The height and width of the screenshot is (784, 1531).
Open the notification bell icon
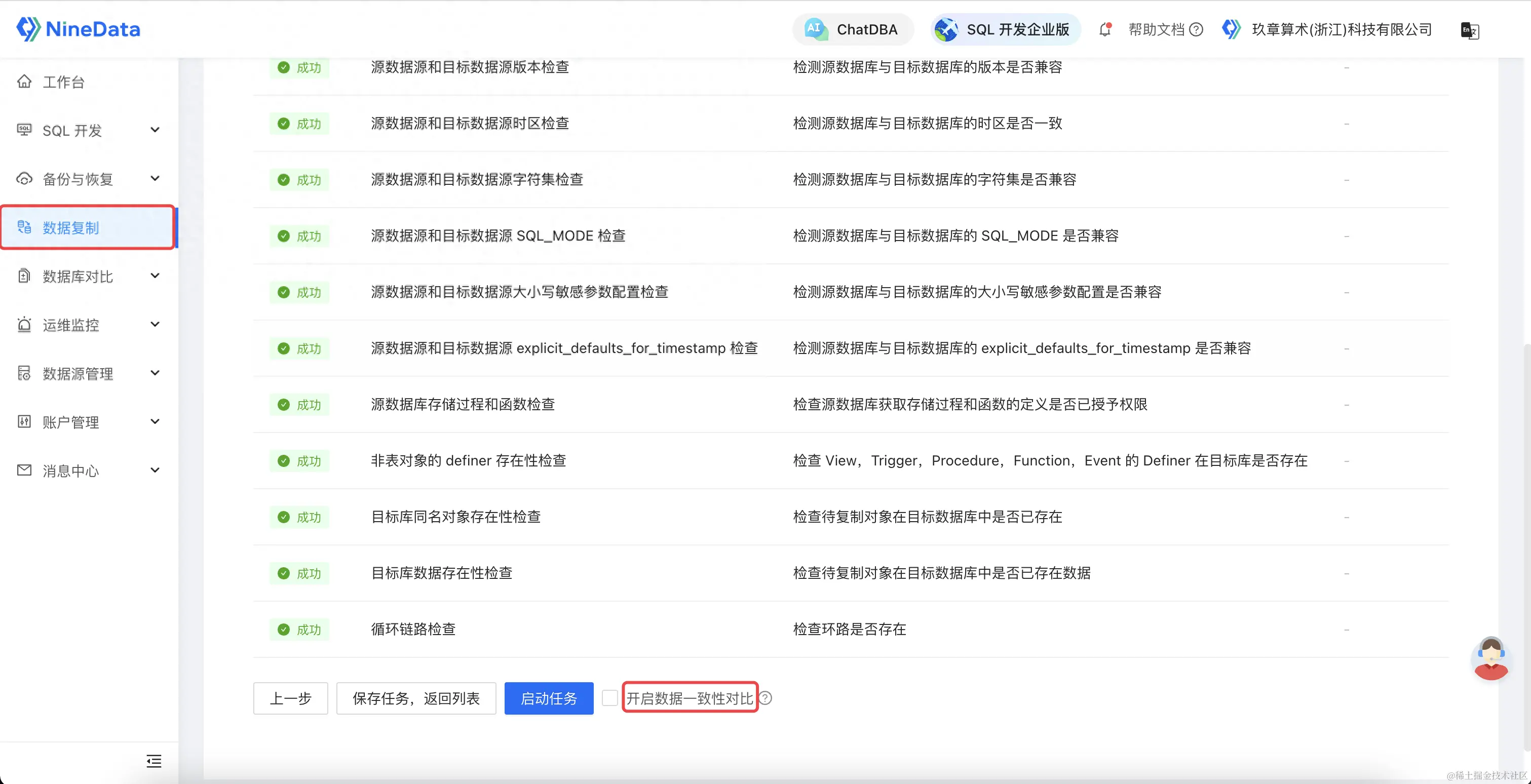pyautogui.click(x=1105, y=29)
